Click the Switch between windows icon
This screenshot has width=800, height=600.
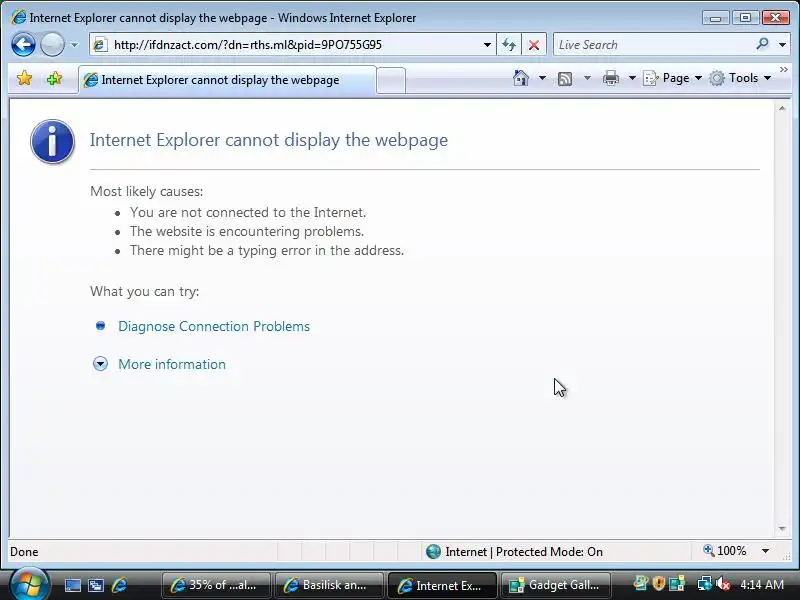pos(96,585)
